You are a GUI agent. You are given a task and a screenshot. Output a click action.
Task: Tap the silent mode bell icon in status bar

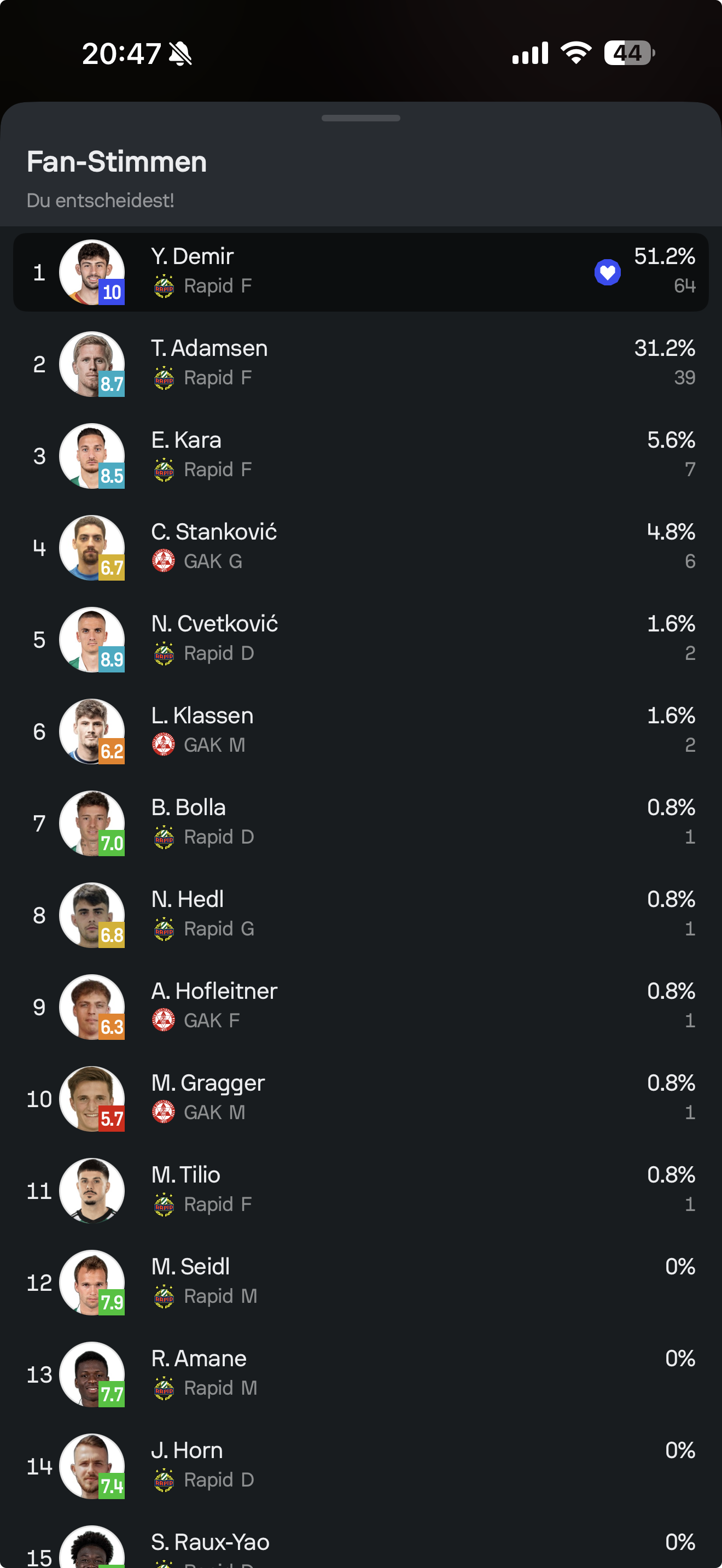coord(180,54)
